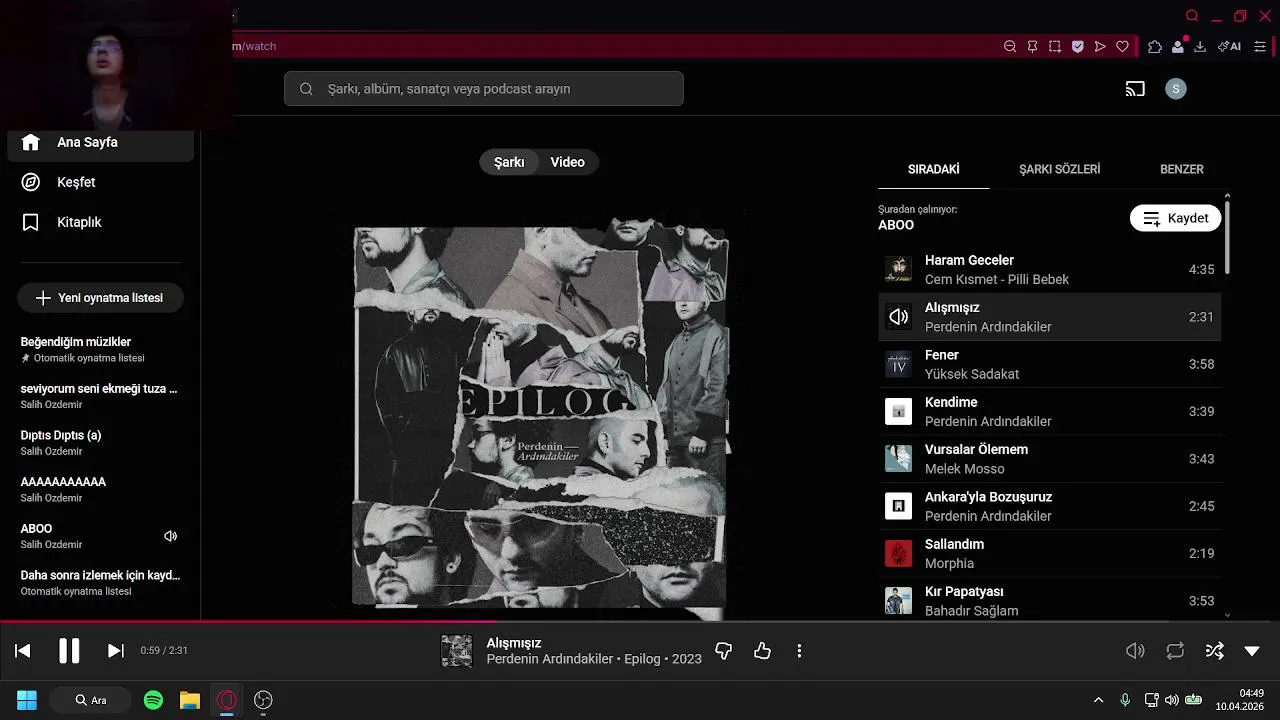Select the BENZER tab

pos(1181,169)
